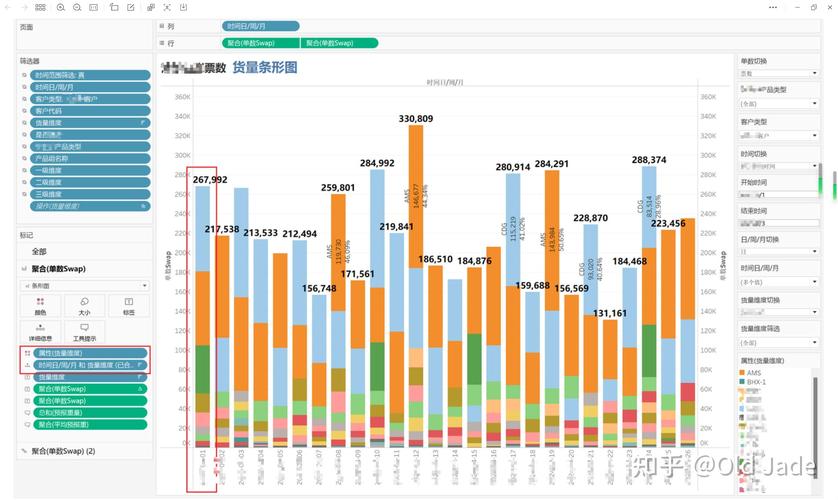Screen dimensions: 838x500
Task: Click the color dots icon beside 属性(货量维度) pill
Action: pyautogui.click(x=27, y=353)
